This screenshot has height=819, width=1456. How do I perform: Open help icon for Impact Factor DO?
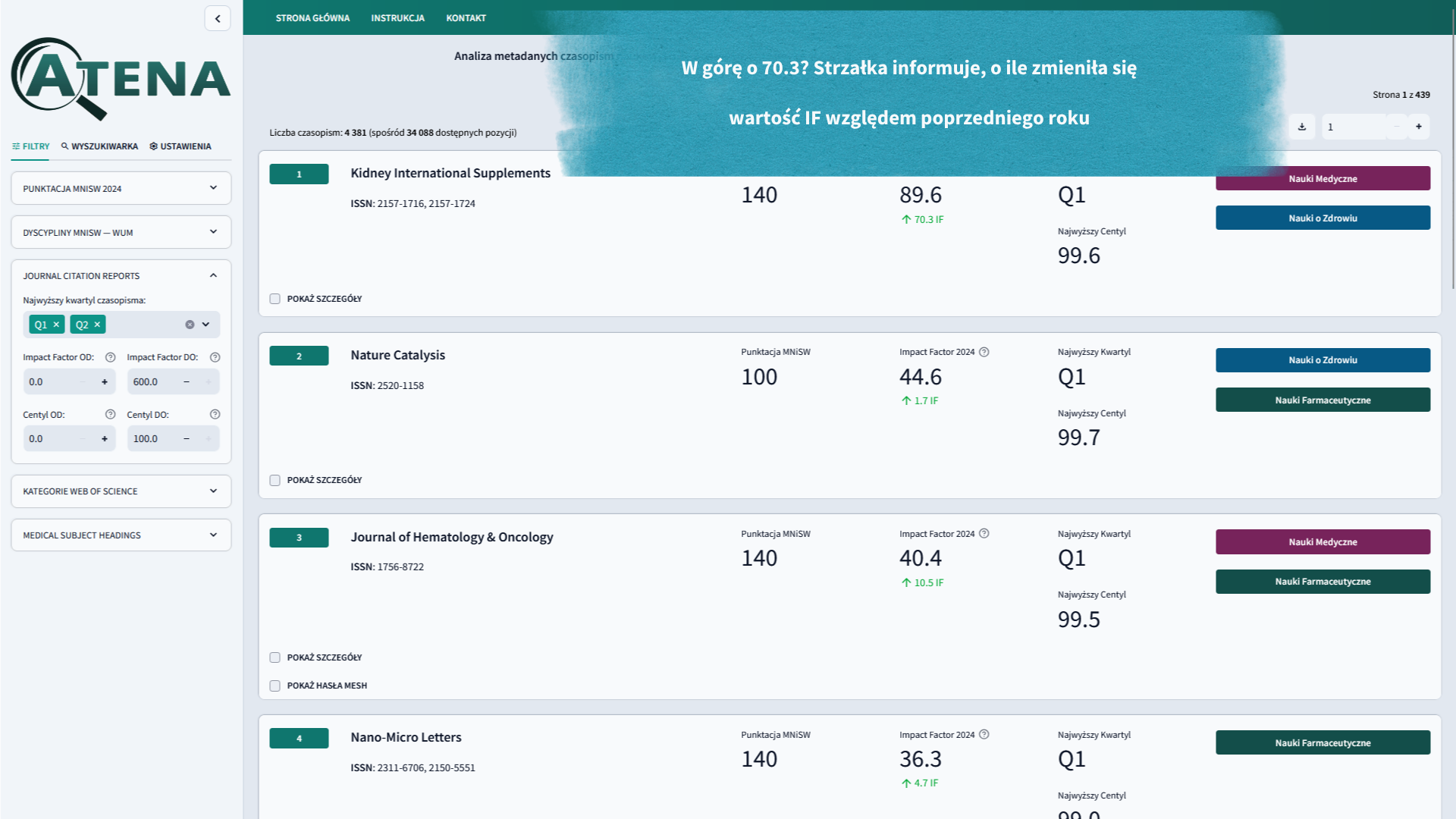pyautogui.click(x=215, y=357)
